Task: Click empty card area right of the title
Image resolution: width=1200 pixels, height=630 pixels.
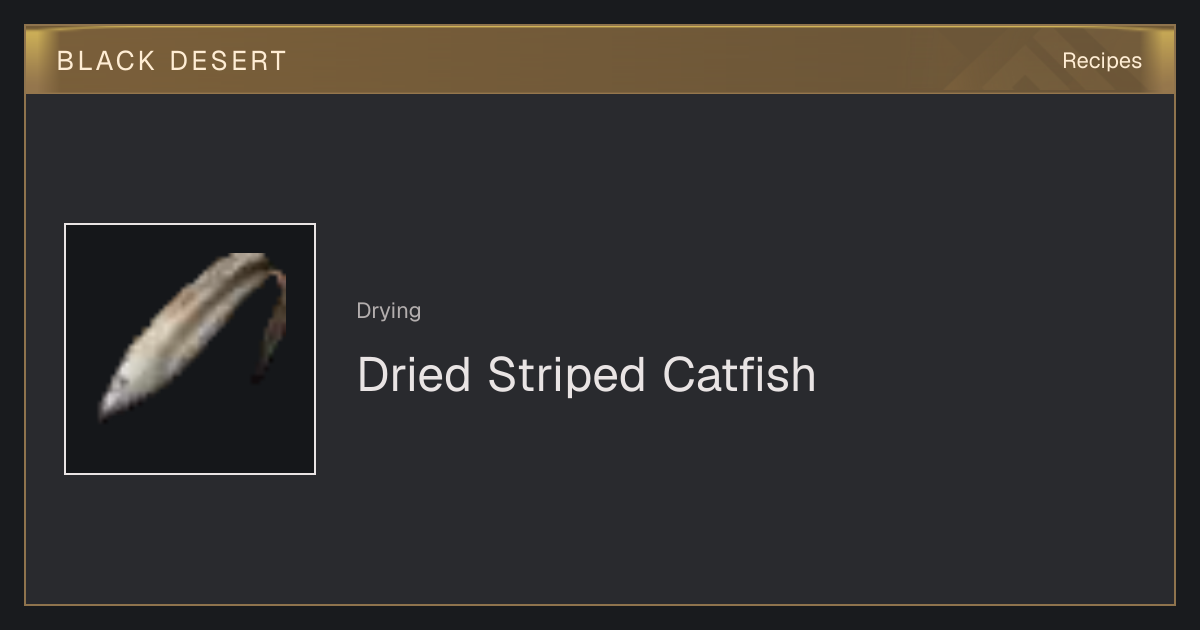Action: coord(990,375)
